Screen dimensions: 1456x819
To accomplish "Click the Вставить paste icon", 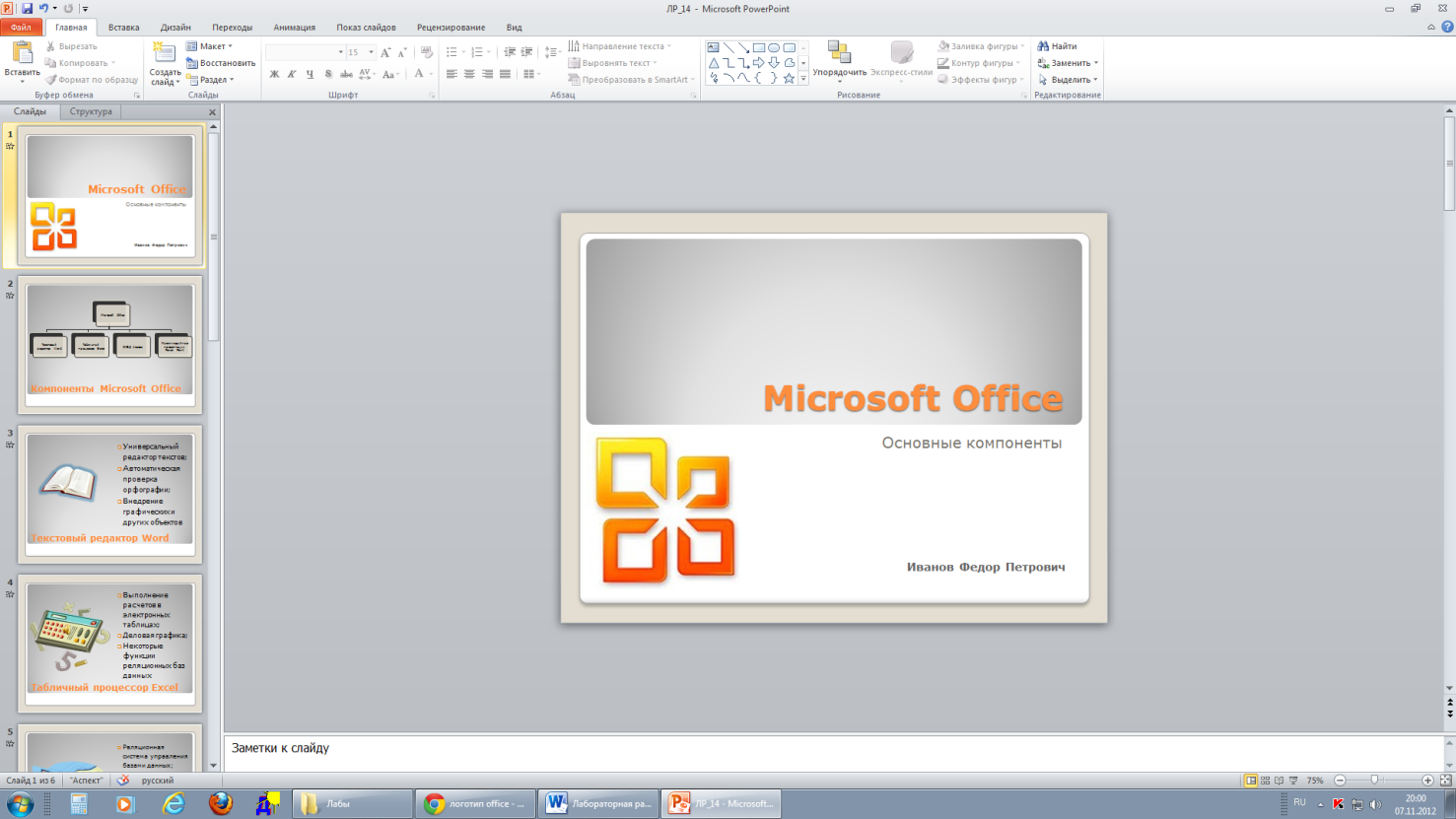I will click(x=22, y=53).
